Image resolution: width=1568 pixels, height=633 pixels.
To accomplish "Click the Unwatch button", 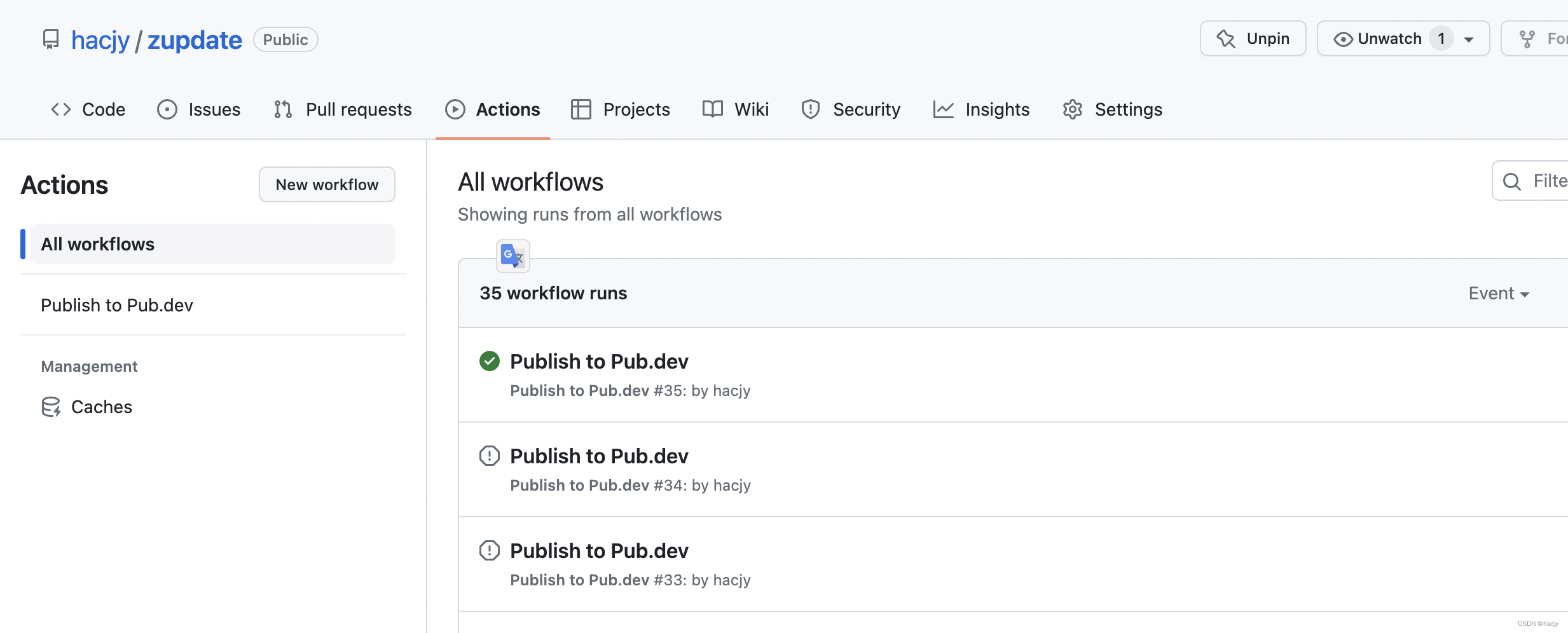I will (x=1403, y=39).
